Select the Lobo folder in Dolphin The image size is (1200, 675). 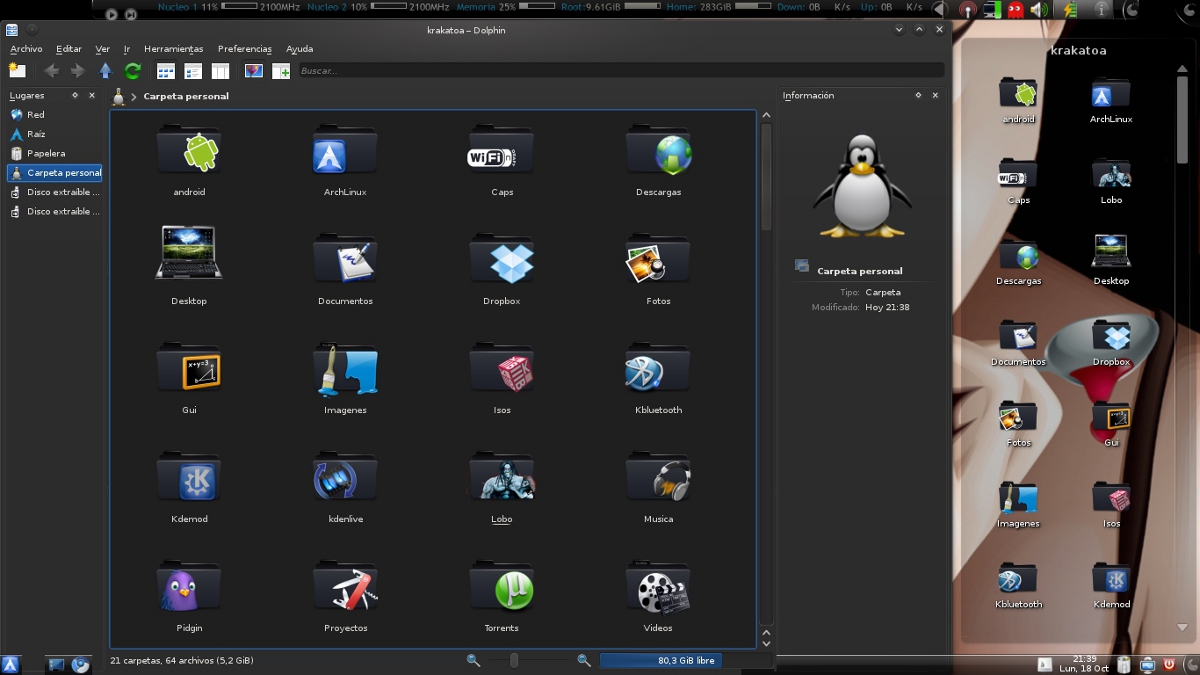[x=502, y=487]
